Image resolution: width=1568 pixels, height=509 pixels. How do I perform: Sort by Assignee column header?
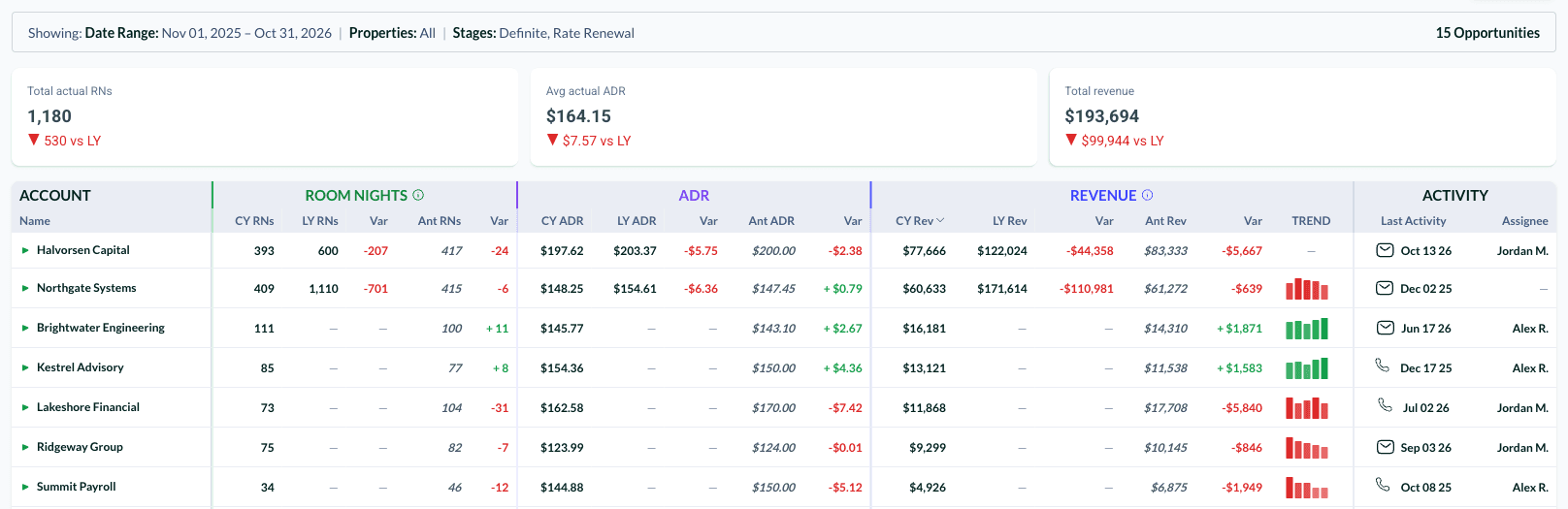point(1524,221)
